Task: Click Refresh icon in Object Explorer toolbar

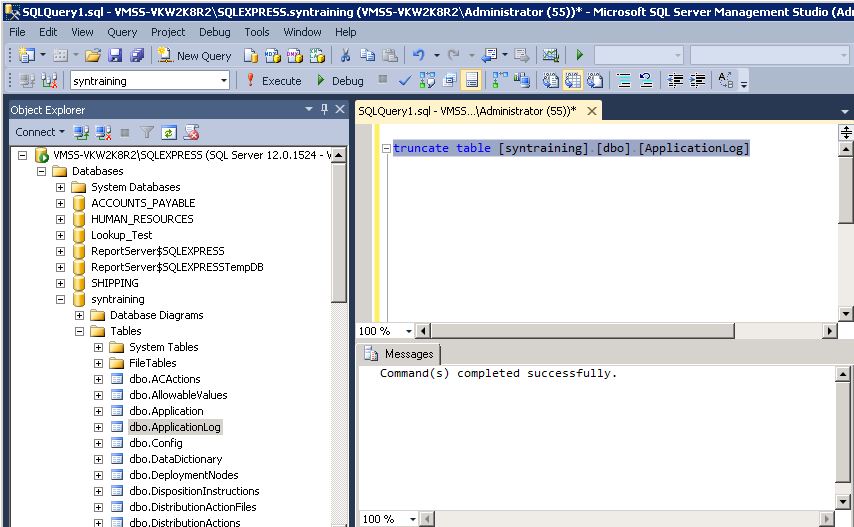Action: [x=169, y=132]
